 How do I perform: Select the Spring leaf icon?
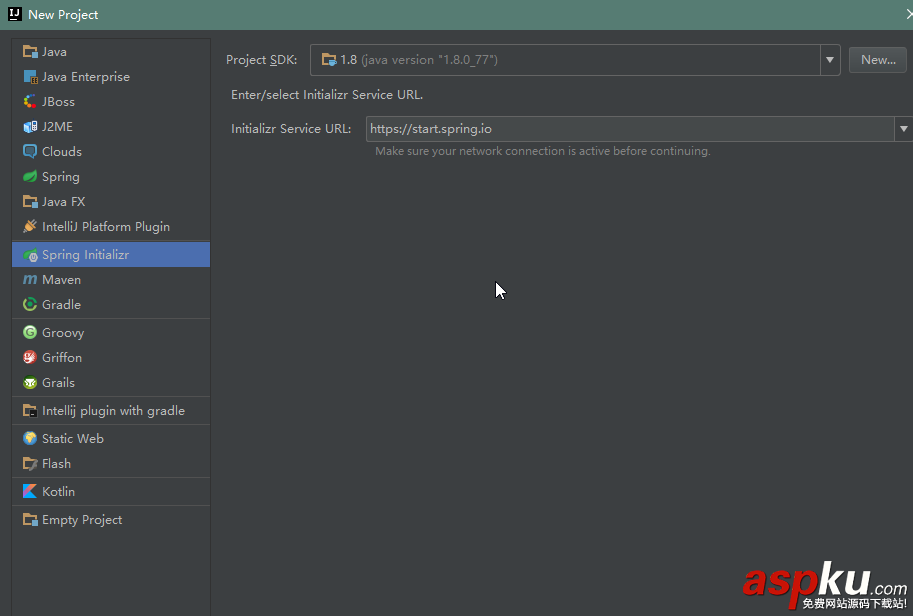(x=30, y=177)
